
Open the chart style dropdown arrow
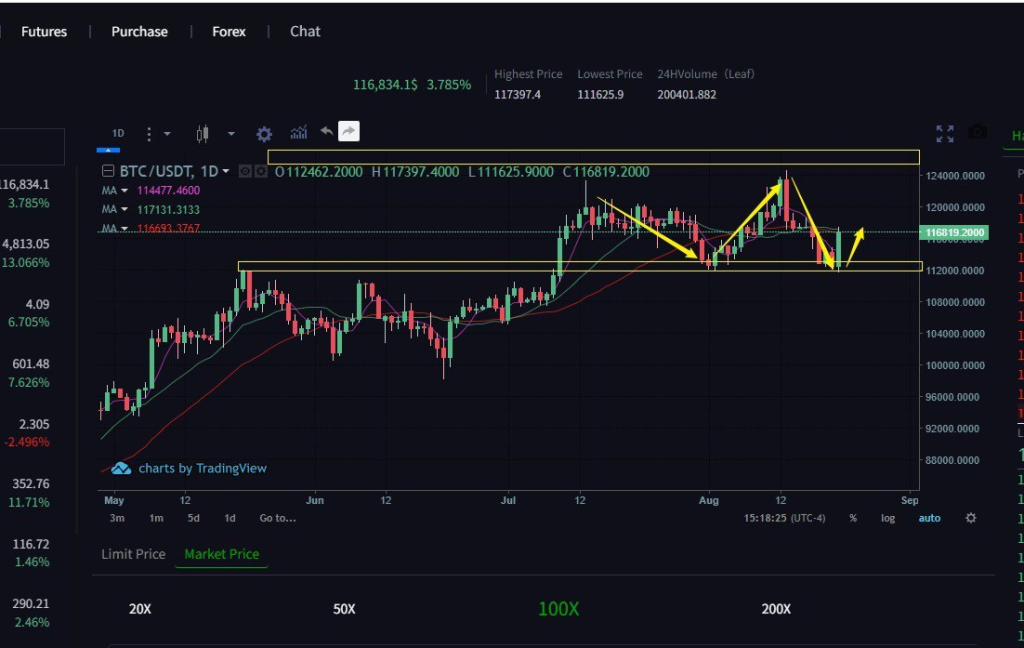[x=231, y=133]
